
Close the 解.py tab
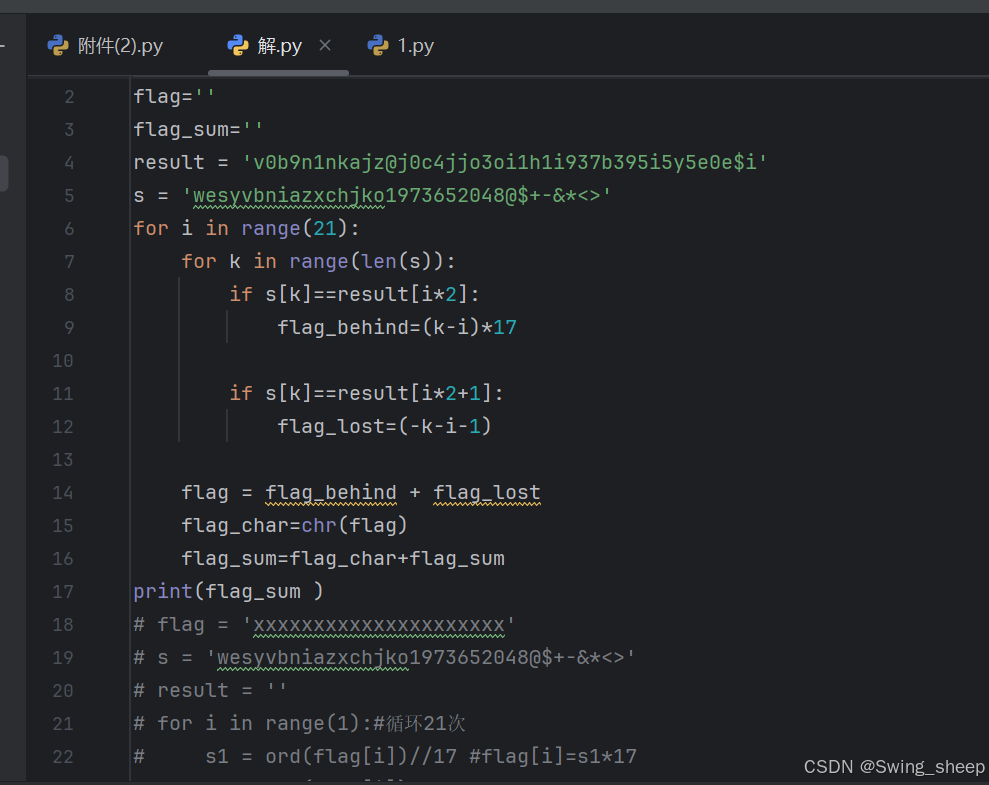coord(325,45)
